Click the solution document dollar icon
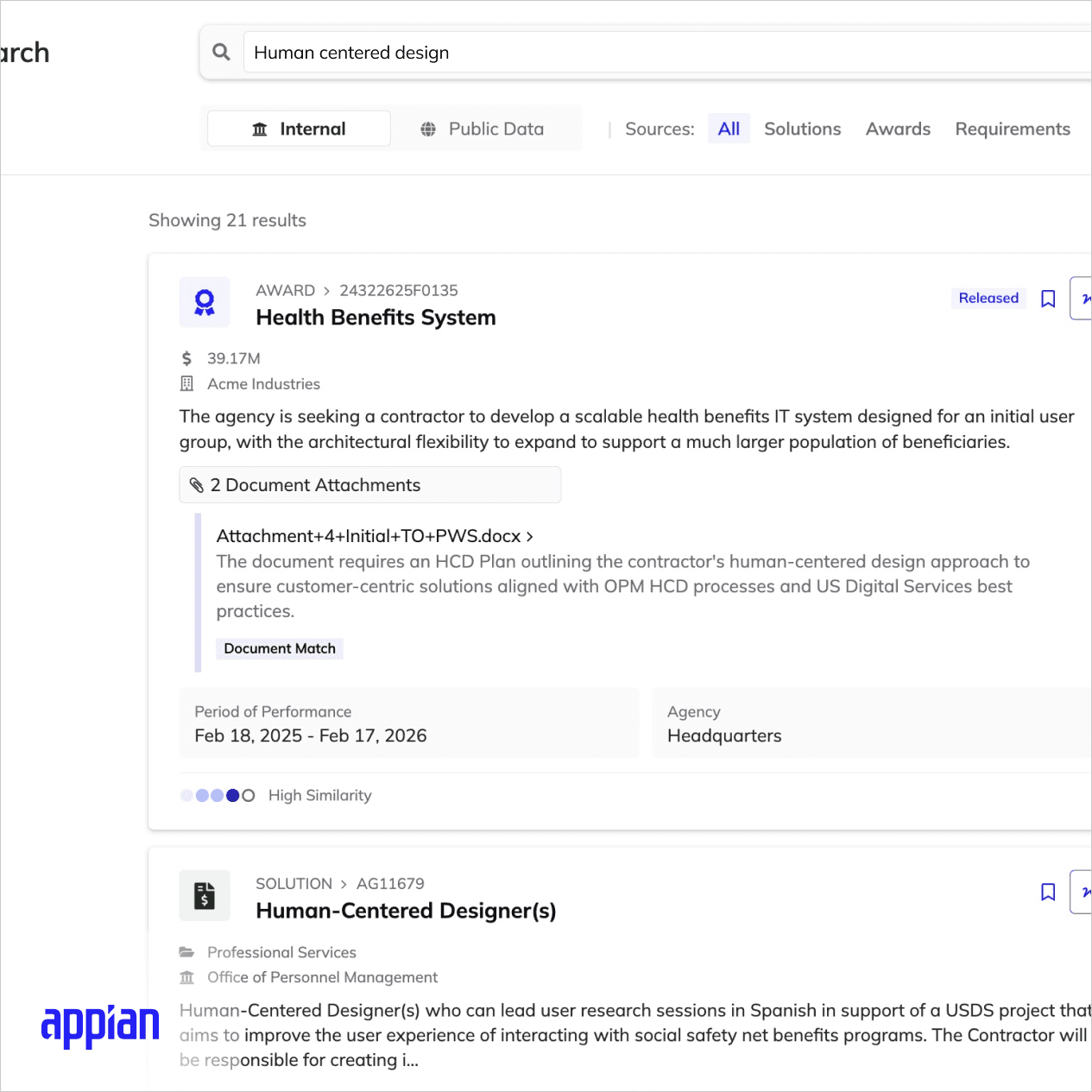The image size is (1092, 1092). click(205, 895)
